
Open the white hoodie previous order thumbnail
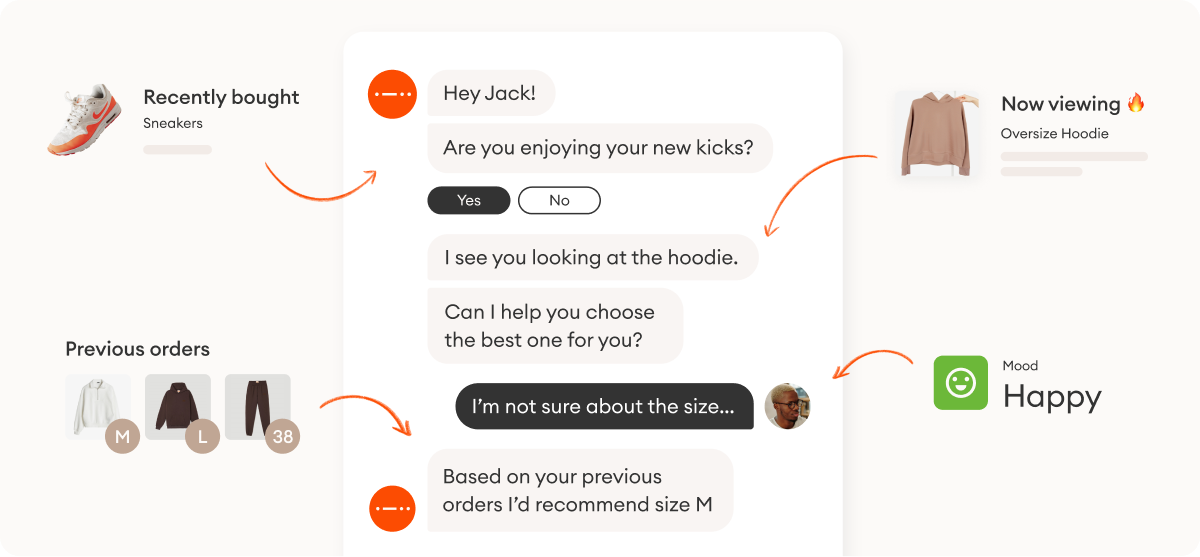98,407
